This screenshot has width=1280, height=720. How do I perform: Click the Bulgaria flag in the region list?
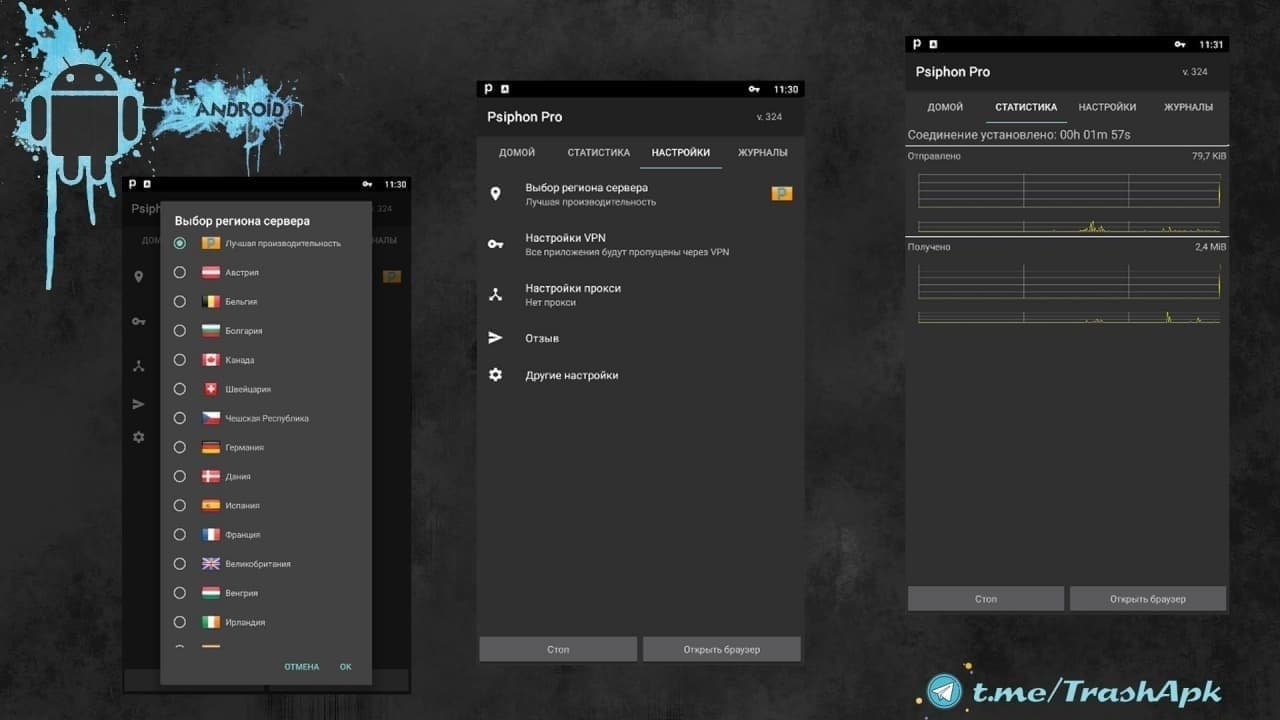click(211, 330)
